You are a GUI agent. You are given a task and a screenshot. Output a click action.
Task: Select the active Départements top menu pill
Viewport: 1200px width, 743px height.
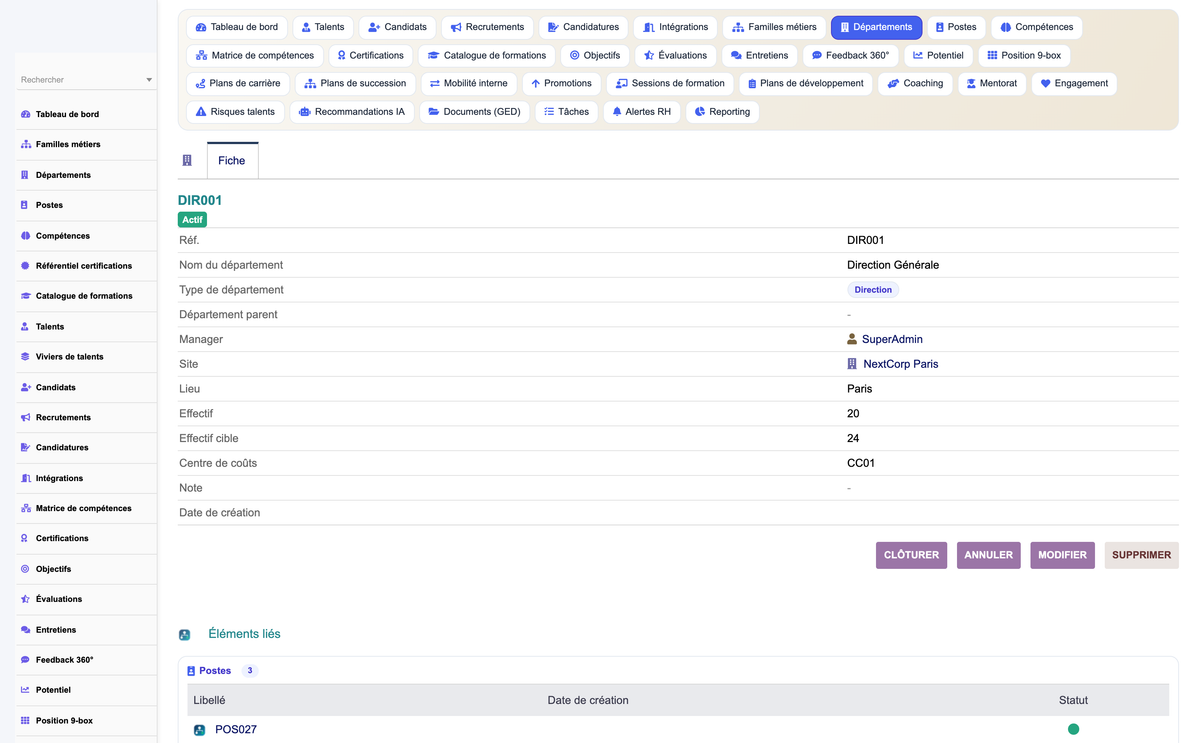876,27
